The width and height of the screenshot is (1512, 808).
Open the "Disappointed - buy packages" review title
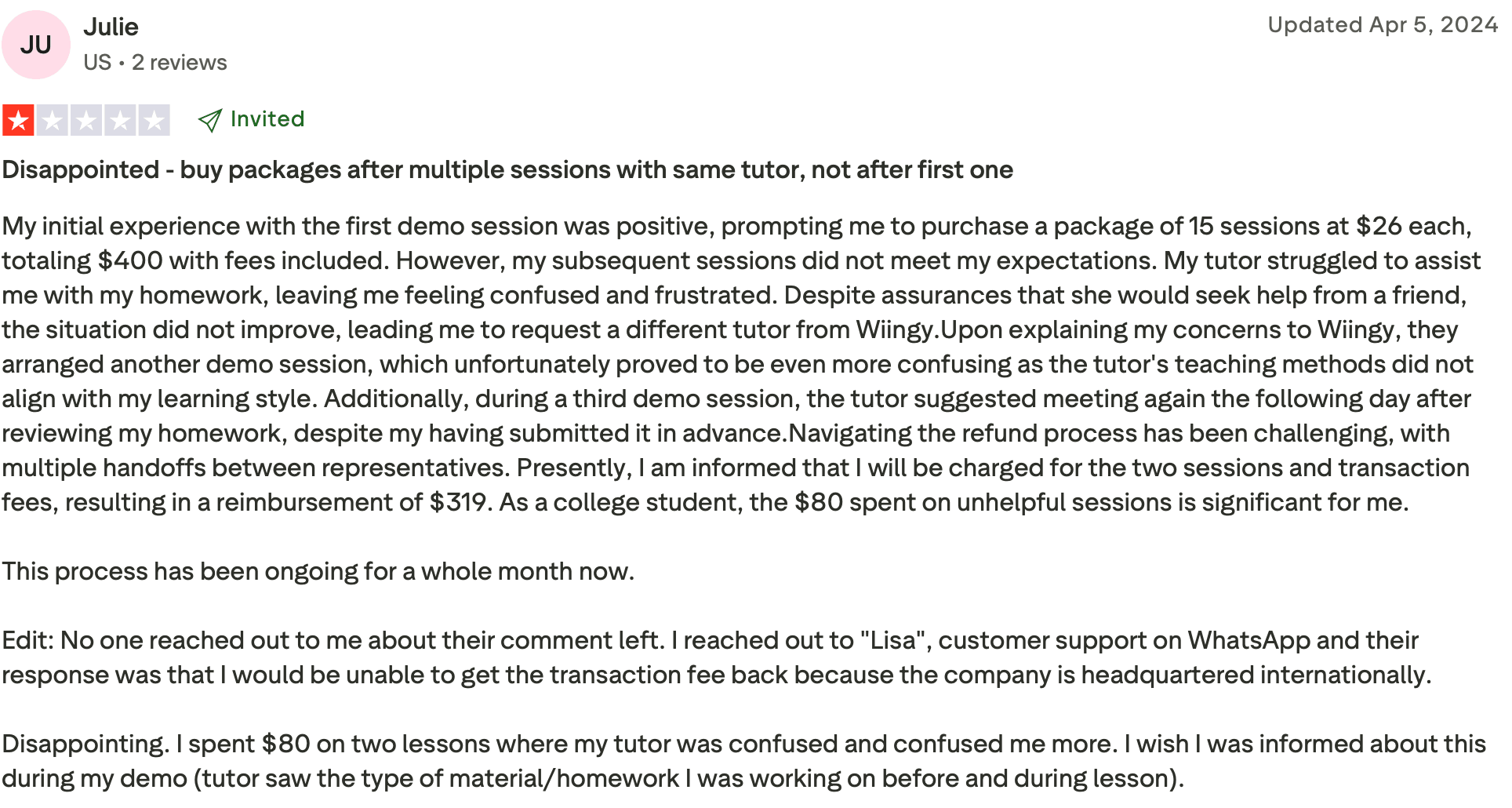(507, 170)
